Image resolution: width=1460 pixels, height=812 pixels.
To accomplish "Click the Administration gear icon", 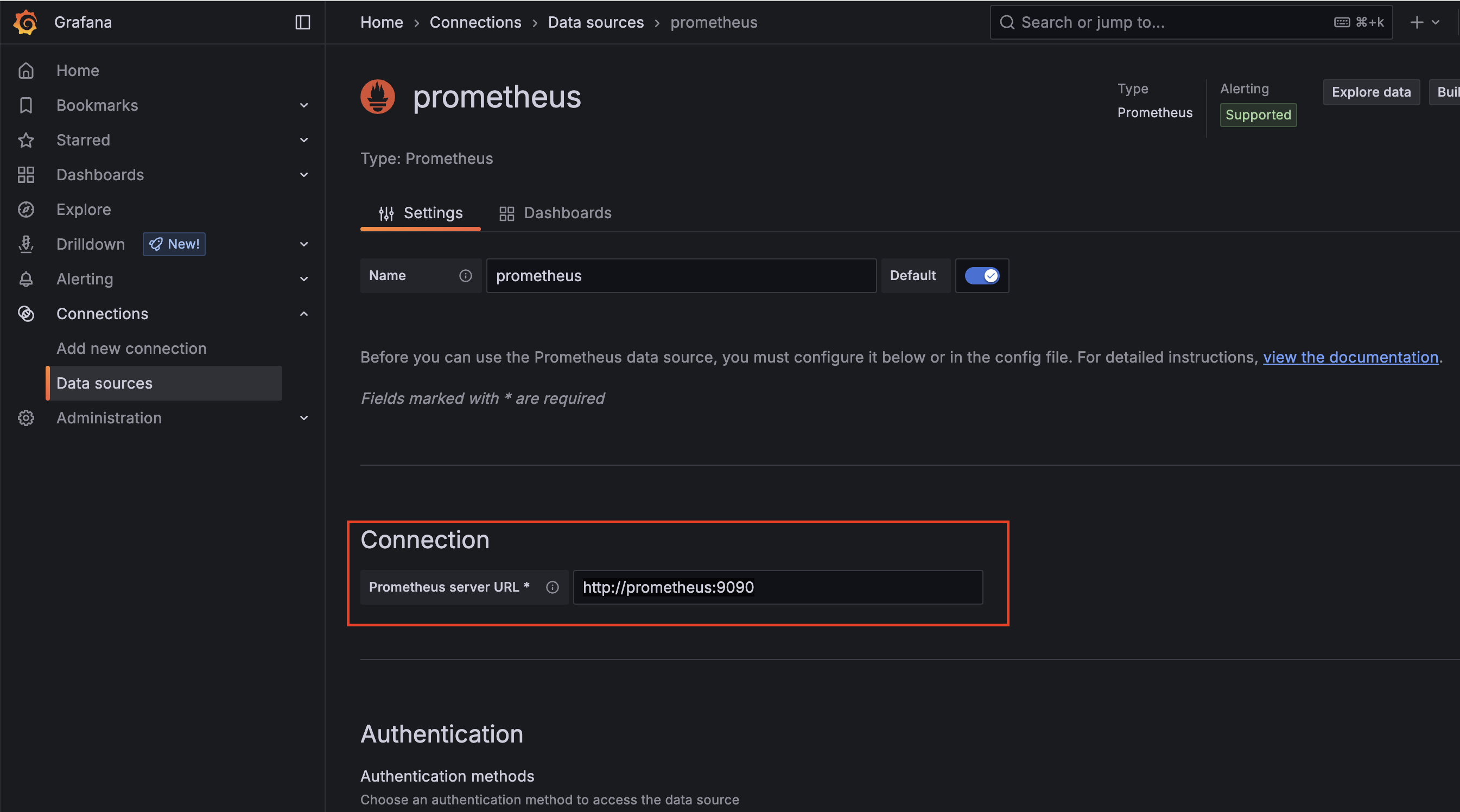I will (26, 417).
